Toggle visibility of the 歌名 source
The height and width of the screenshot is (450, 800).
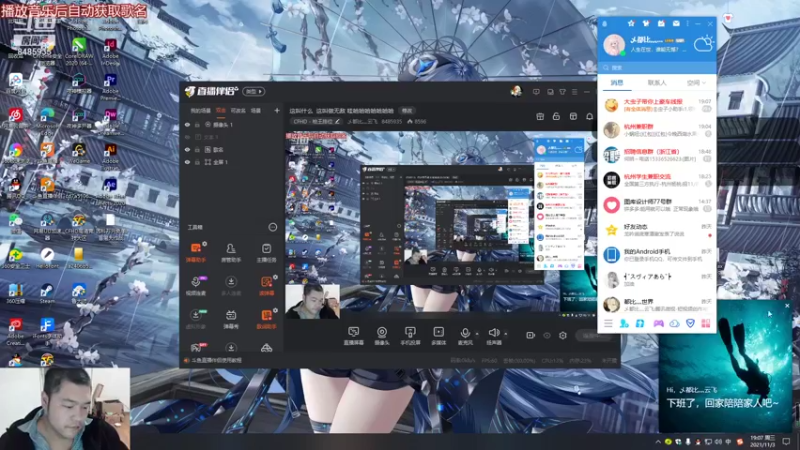click(x=187, y=149)
